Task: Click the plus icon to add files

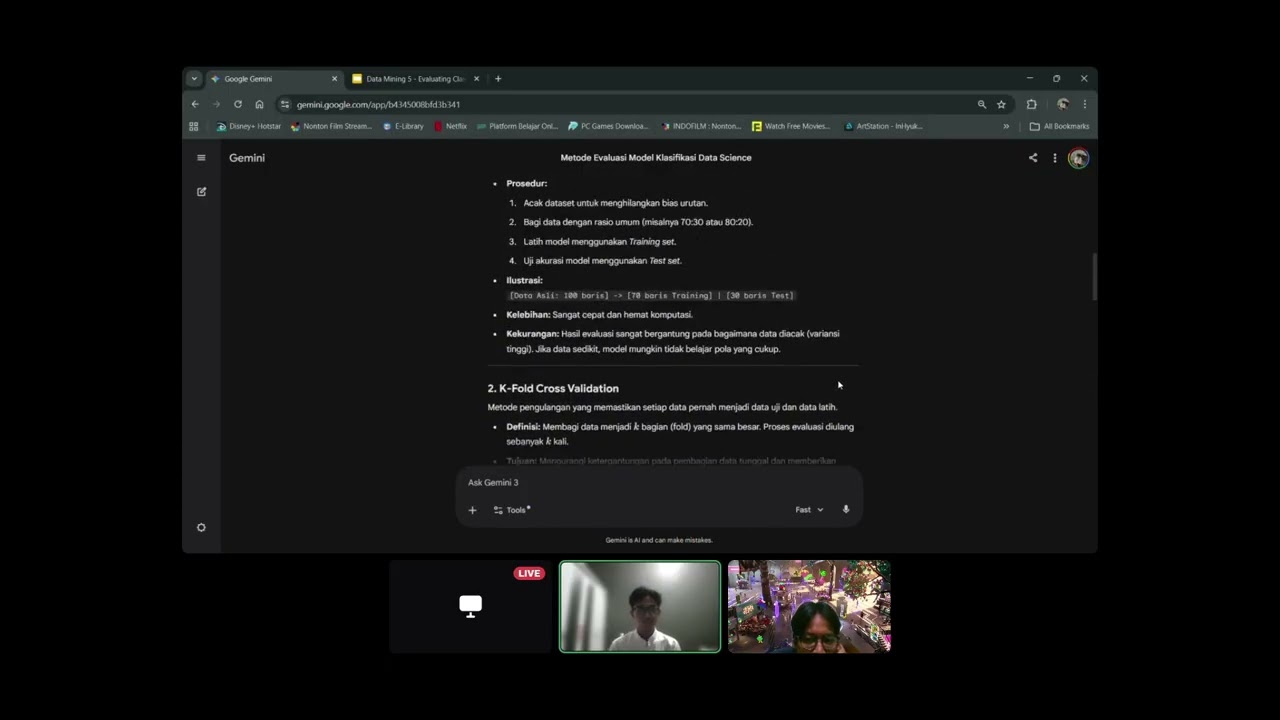Action: click(x=472, y=510)
